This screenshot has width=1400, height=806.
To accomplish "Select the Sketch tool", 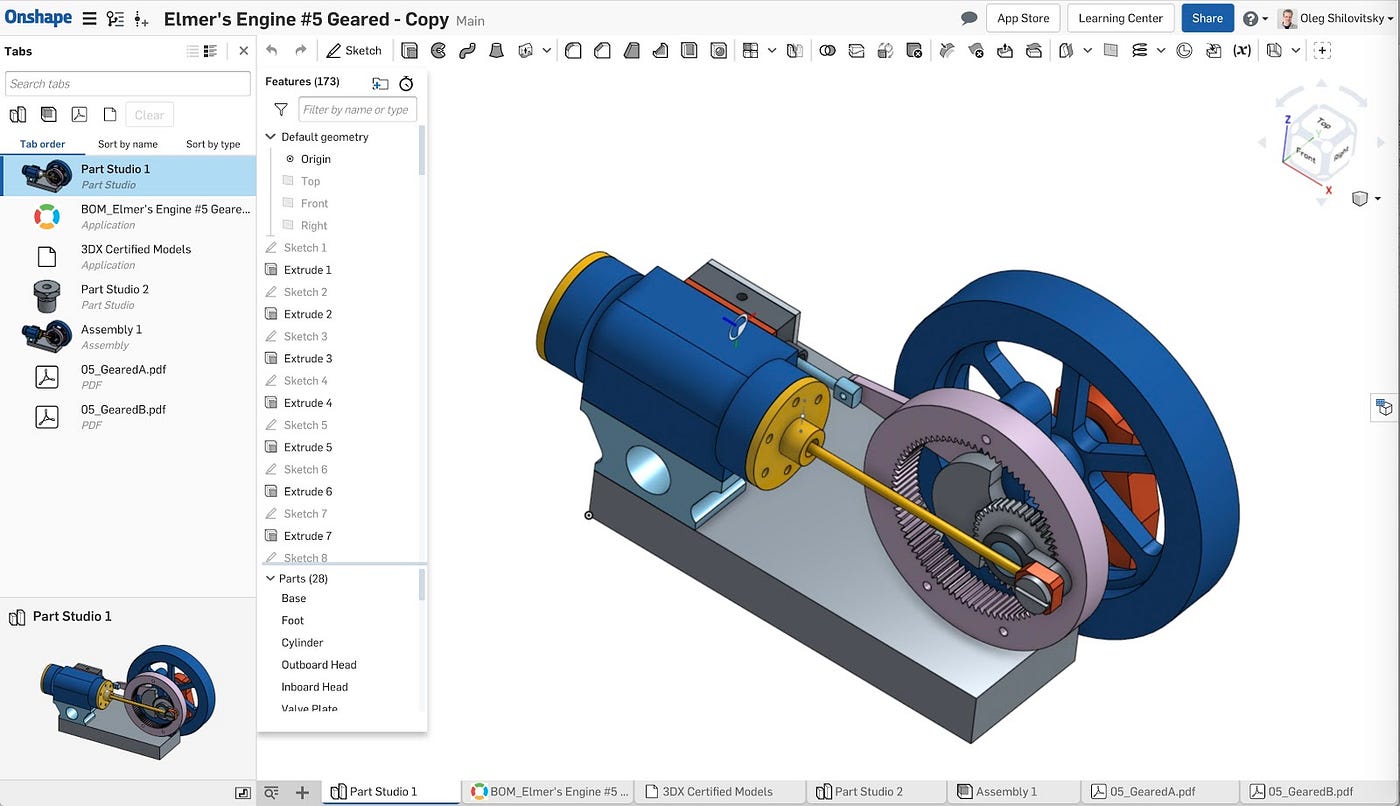I will tap(355, 50).
